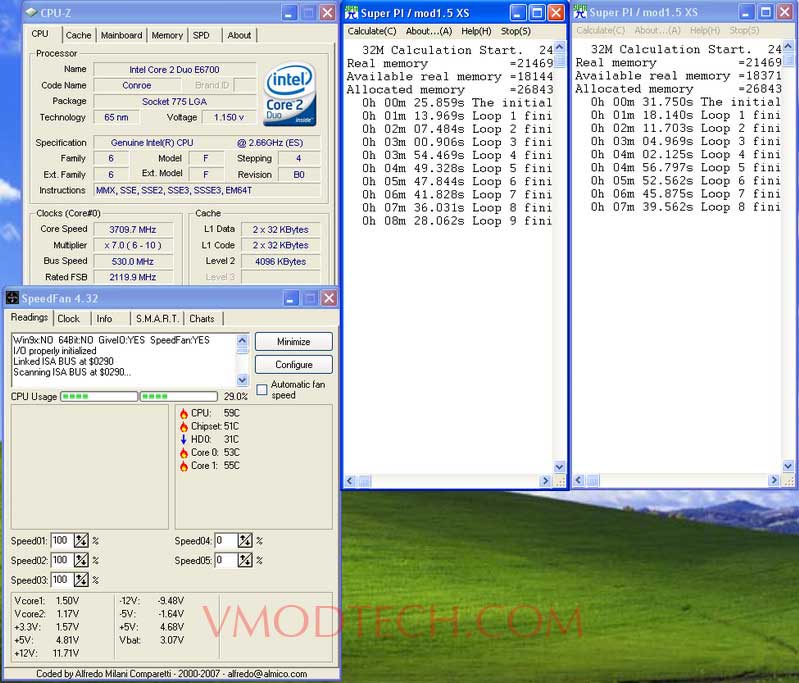Click the Speed03 stepper control

[x=81, y=580]
